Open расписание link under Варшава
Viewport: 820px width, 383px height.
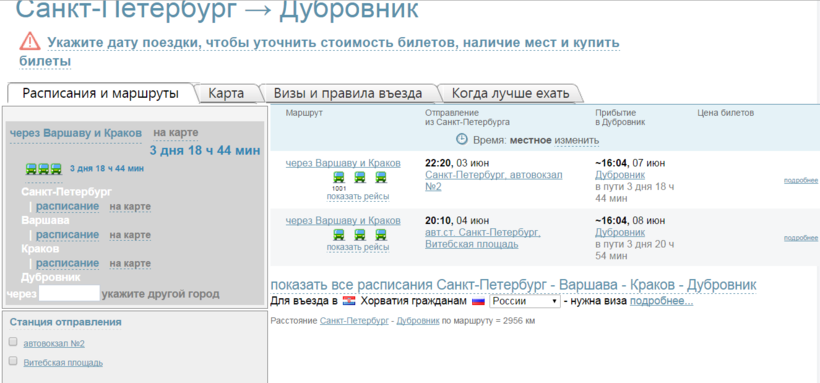tap(67, 234)
